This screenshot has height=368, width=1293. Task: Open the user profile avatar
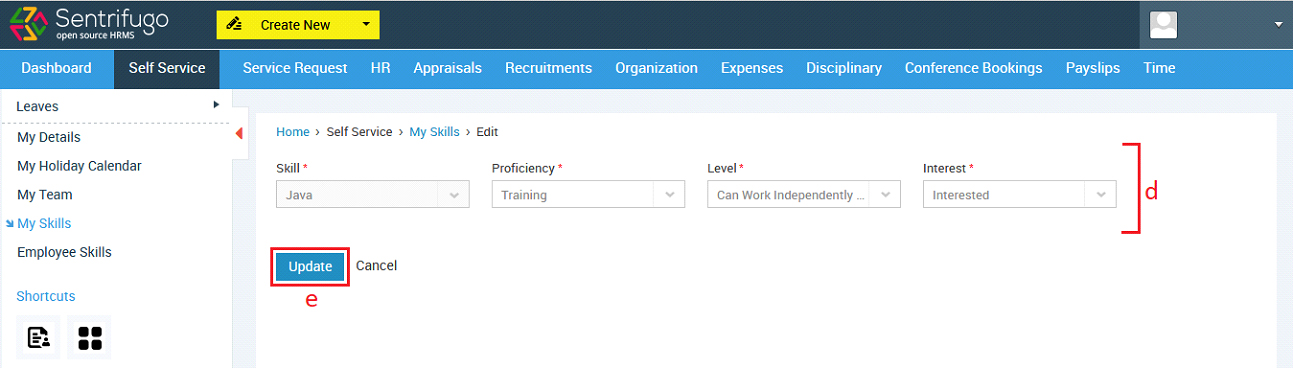(1163, 24)
